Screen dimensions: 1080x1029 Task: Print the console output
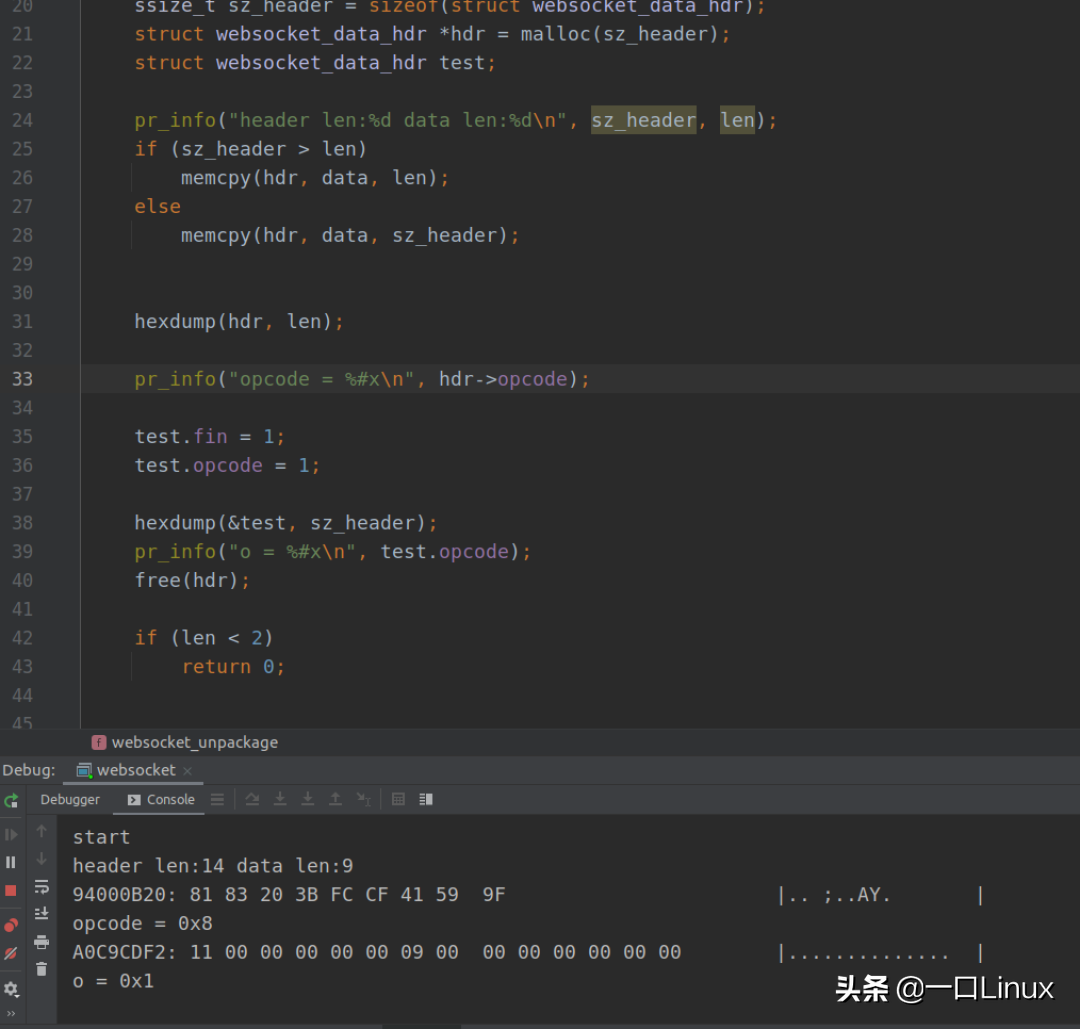click(41, 942)
